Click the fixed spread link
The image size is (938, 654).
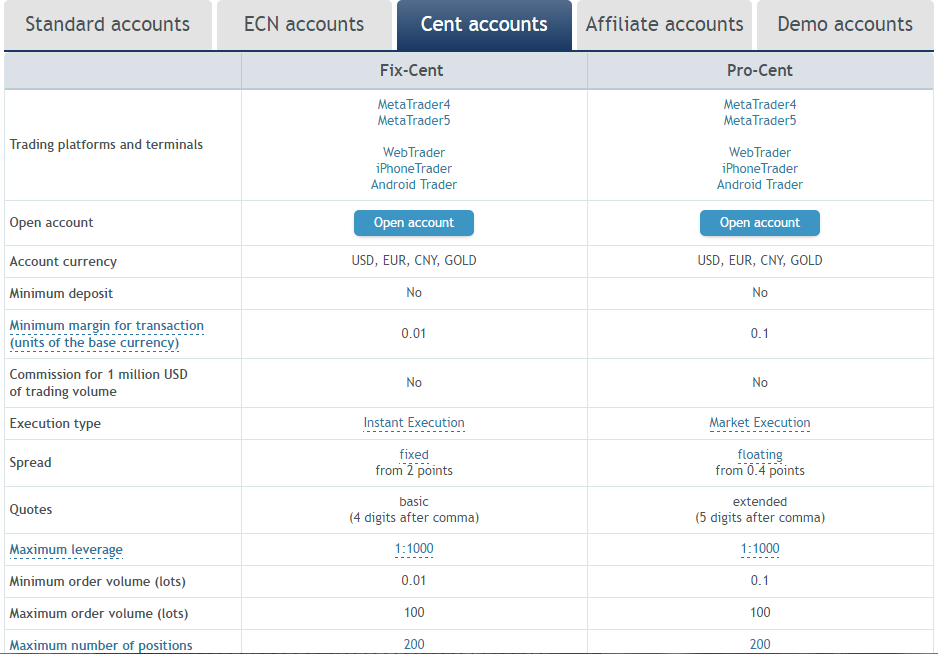tap(414, 455)
